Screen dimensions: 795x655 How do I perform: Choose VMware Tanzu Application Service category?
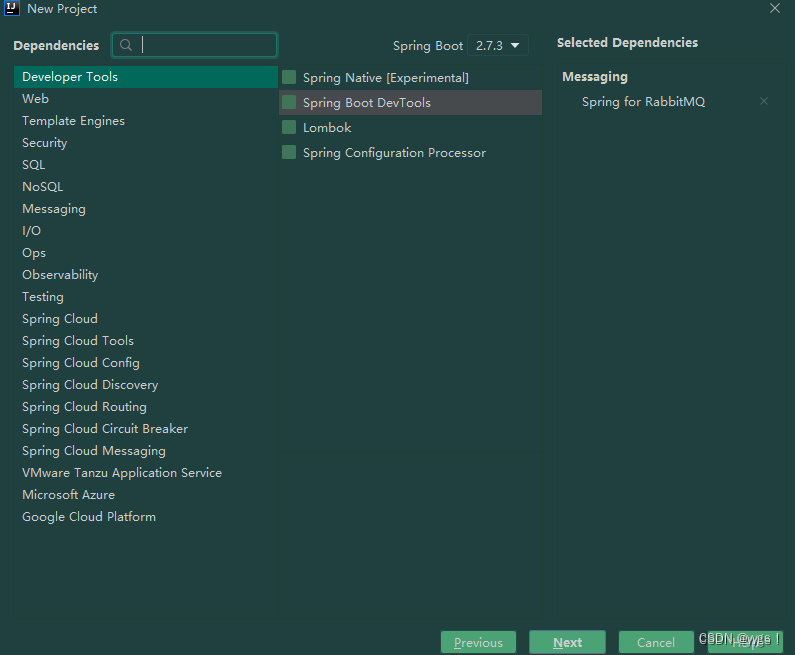(x=146, y=473)
